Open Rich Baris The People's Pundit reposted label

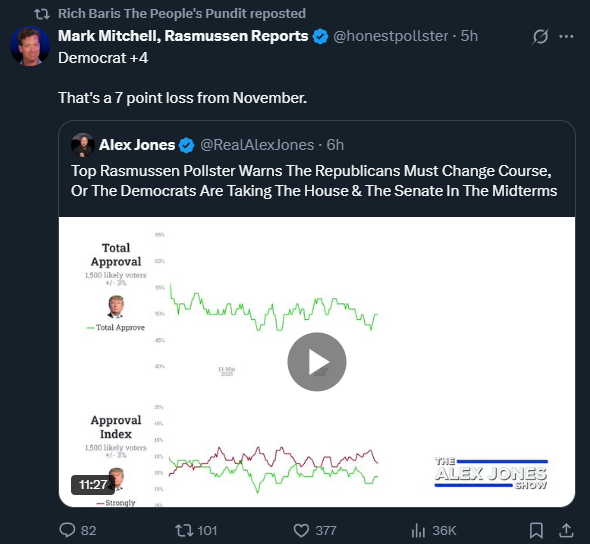coord(182,14)
